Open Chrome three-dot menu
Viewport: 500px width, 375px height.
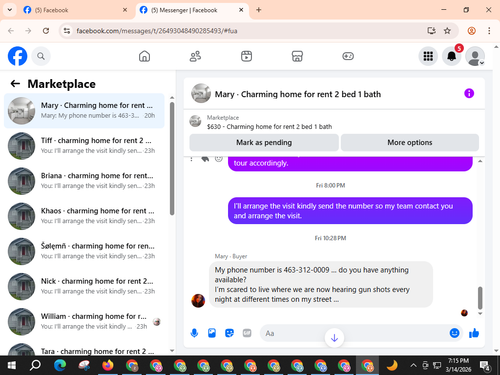click(489, 31)
